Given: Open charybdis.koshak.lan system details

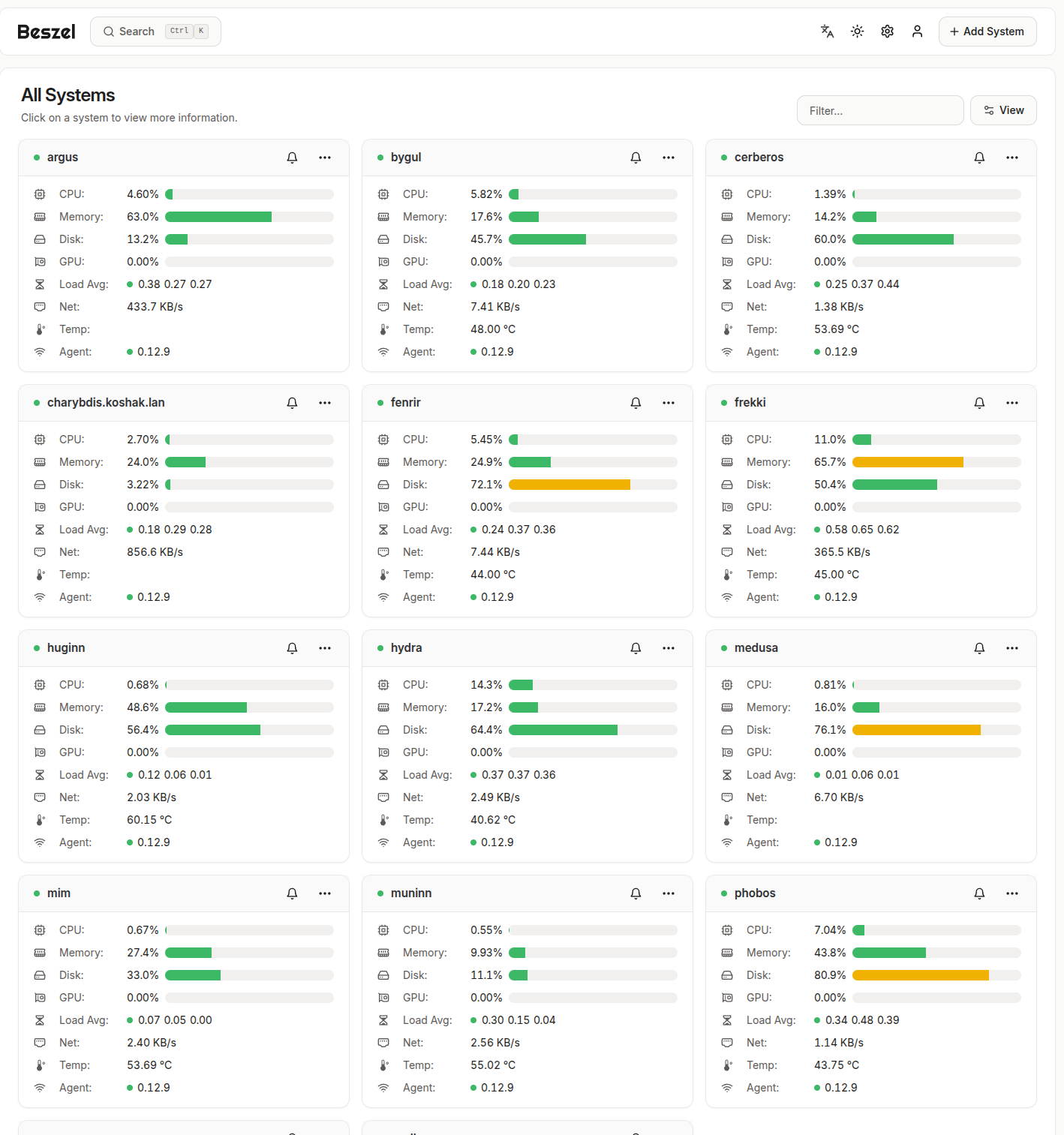Looking at the screenshot, I should point(106,403).
